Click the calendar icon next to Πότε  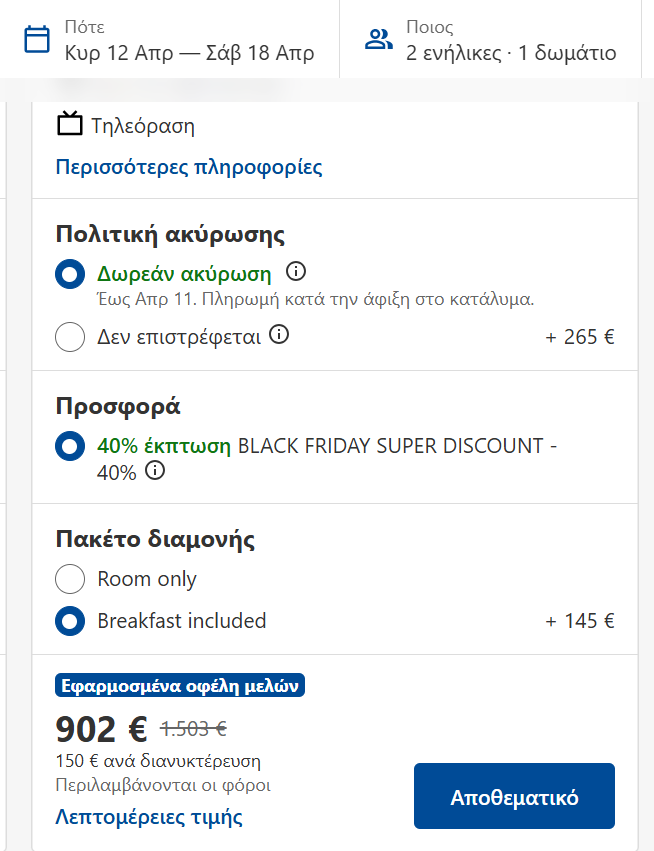pyautogui.click(x=38, y=37)
